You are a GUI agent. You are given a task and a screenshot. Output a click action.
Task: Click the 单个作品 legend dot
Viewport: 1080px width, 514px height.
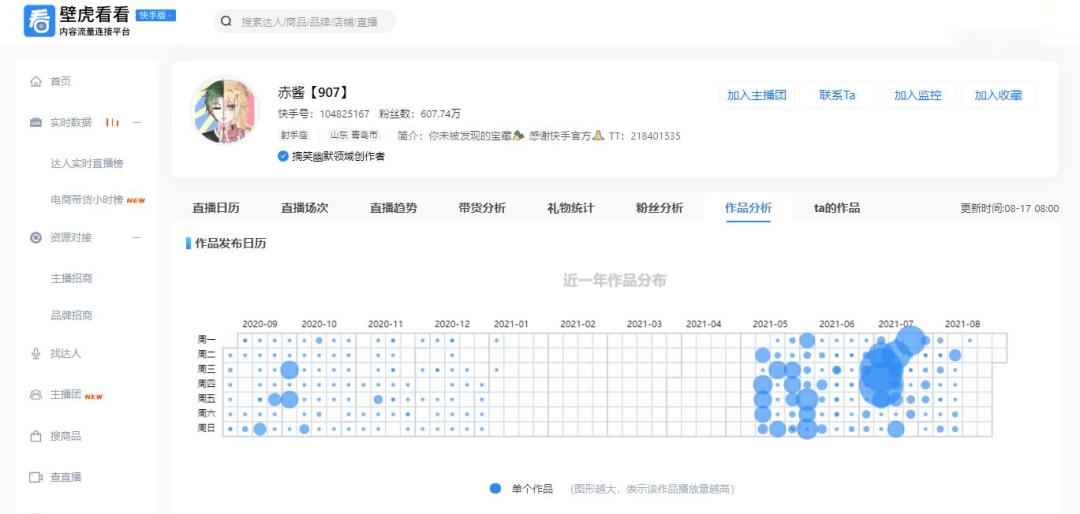click(x=495, y=489)
